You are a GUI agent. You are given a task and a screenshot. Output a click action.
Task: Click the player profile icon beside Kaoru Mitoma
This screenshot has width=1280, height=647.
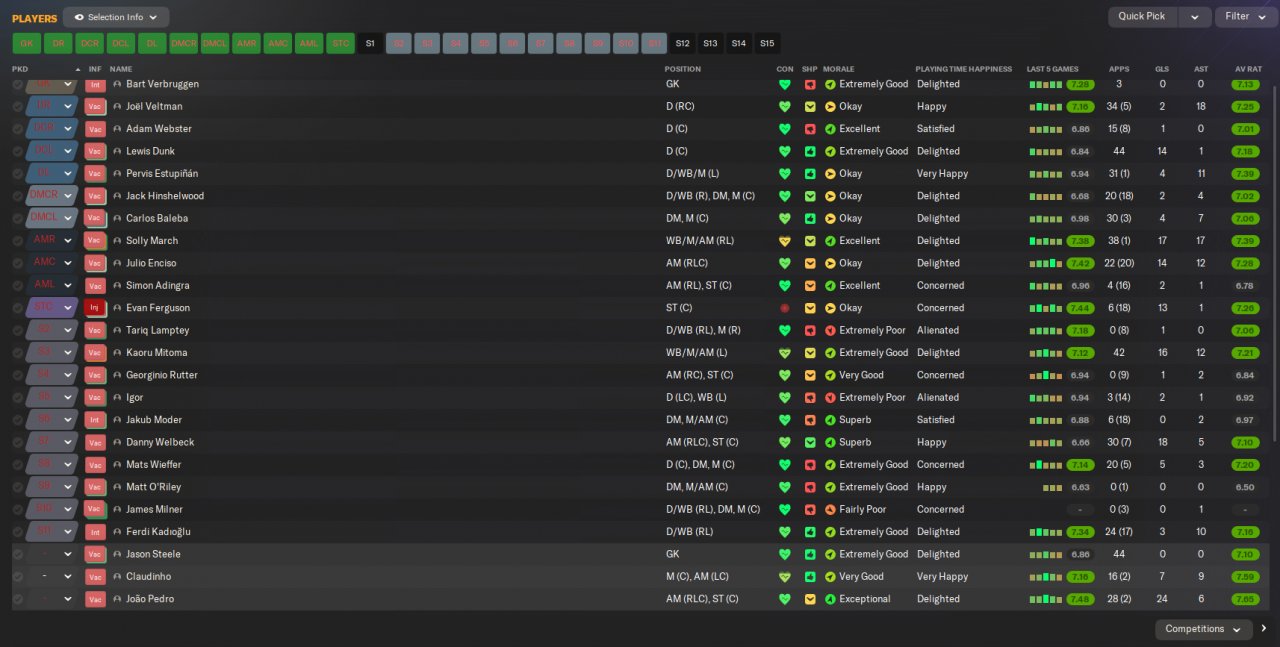[117, 353]
